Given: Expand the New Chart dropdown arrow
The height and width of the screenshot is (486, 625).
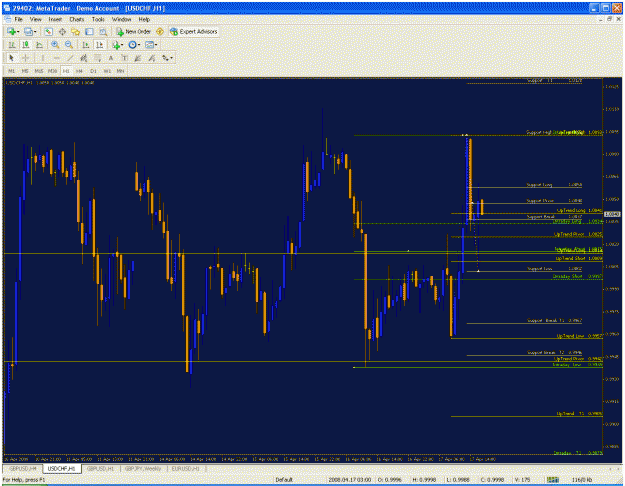Looking at the screenshot, I should (x=18, y=31).
